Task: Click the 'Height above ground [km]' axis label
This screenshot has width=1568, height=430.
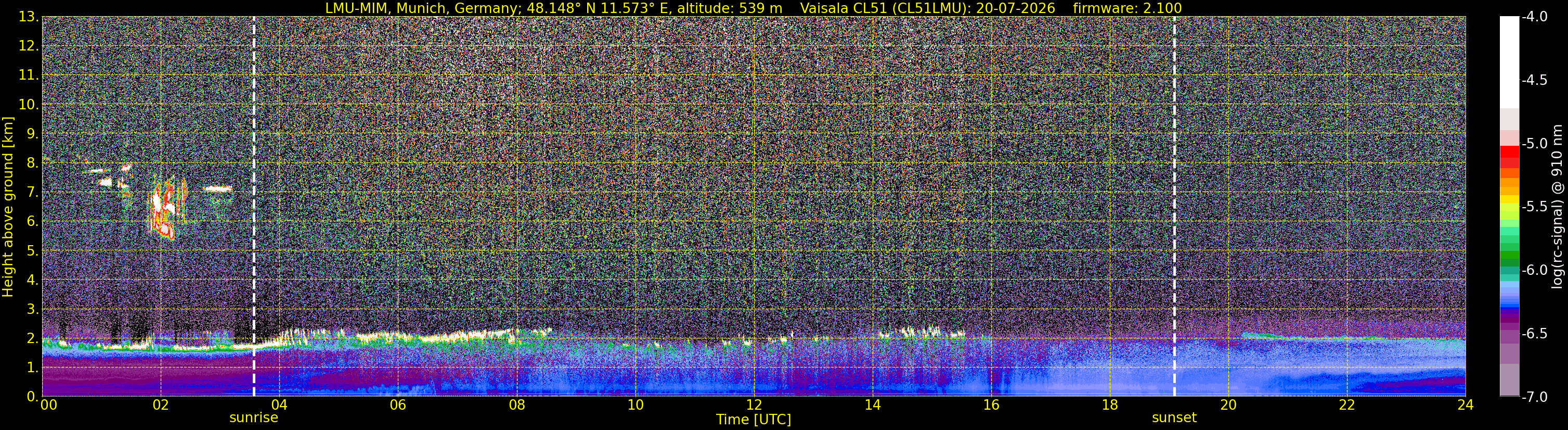Action: [8, 207]
